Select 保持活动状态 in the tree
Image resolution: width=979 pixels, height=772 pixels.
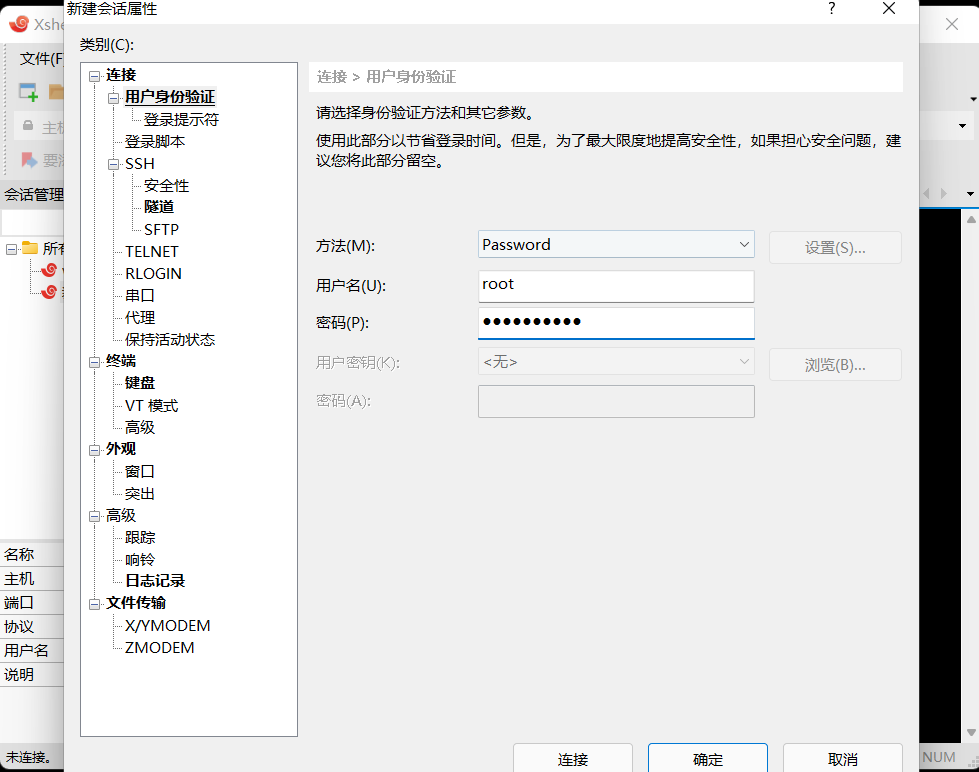pos(169,340)
